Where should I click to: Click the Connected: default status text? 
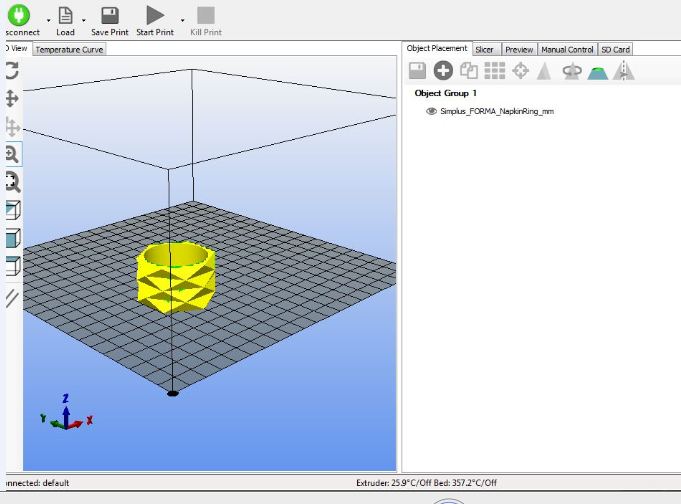(x=37, y=483)
